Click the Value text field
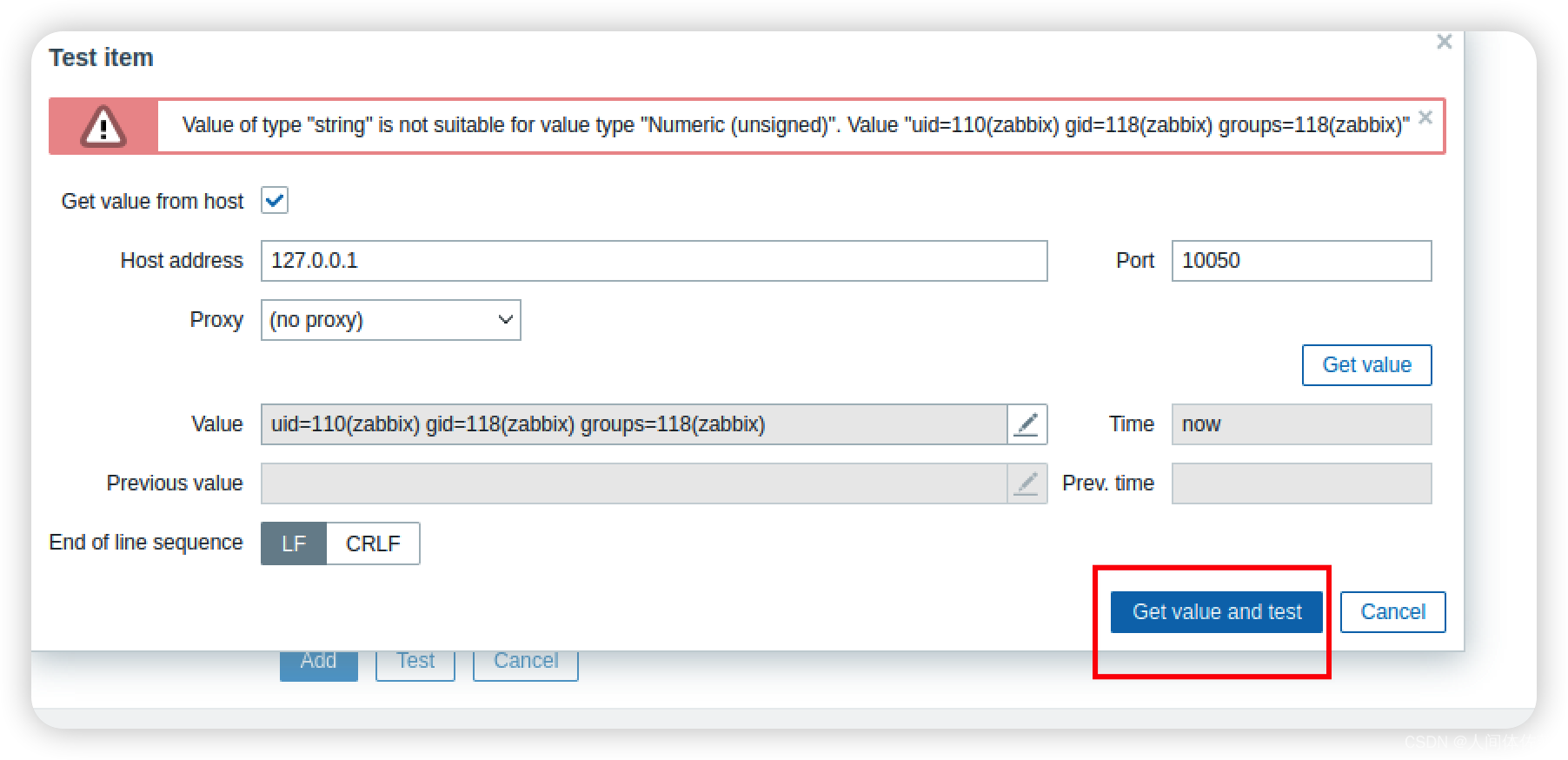Screen dimensions: 1568x760 tap(635, 424)
